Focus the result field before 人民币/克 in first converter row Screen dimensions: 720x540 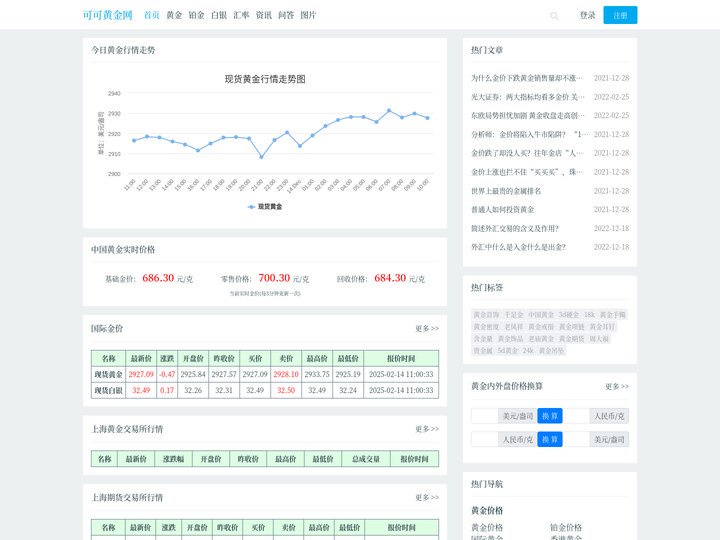(x=576, y=416)
